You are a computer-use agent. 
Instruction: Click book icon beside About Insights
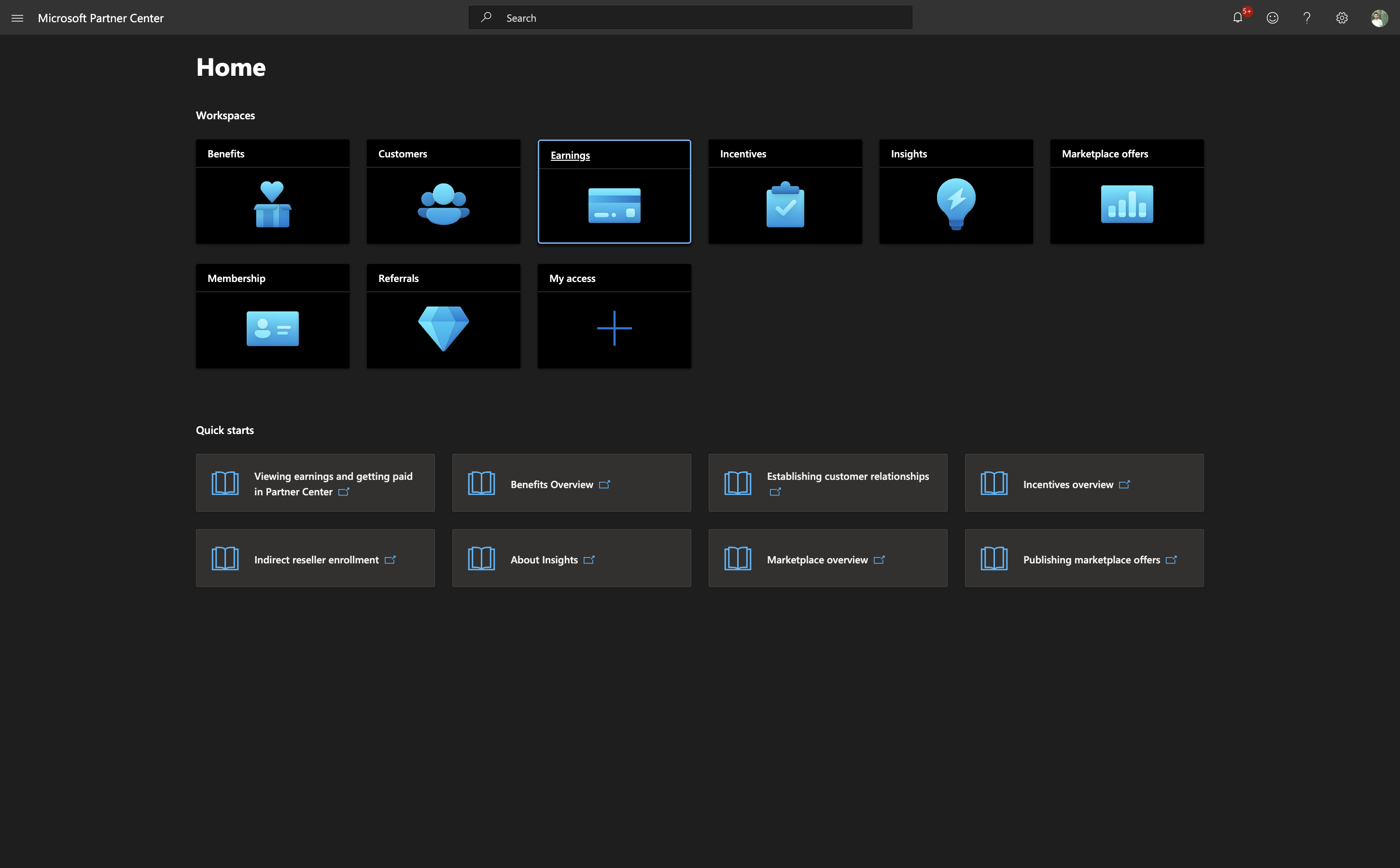point(482,559)
